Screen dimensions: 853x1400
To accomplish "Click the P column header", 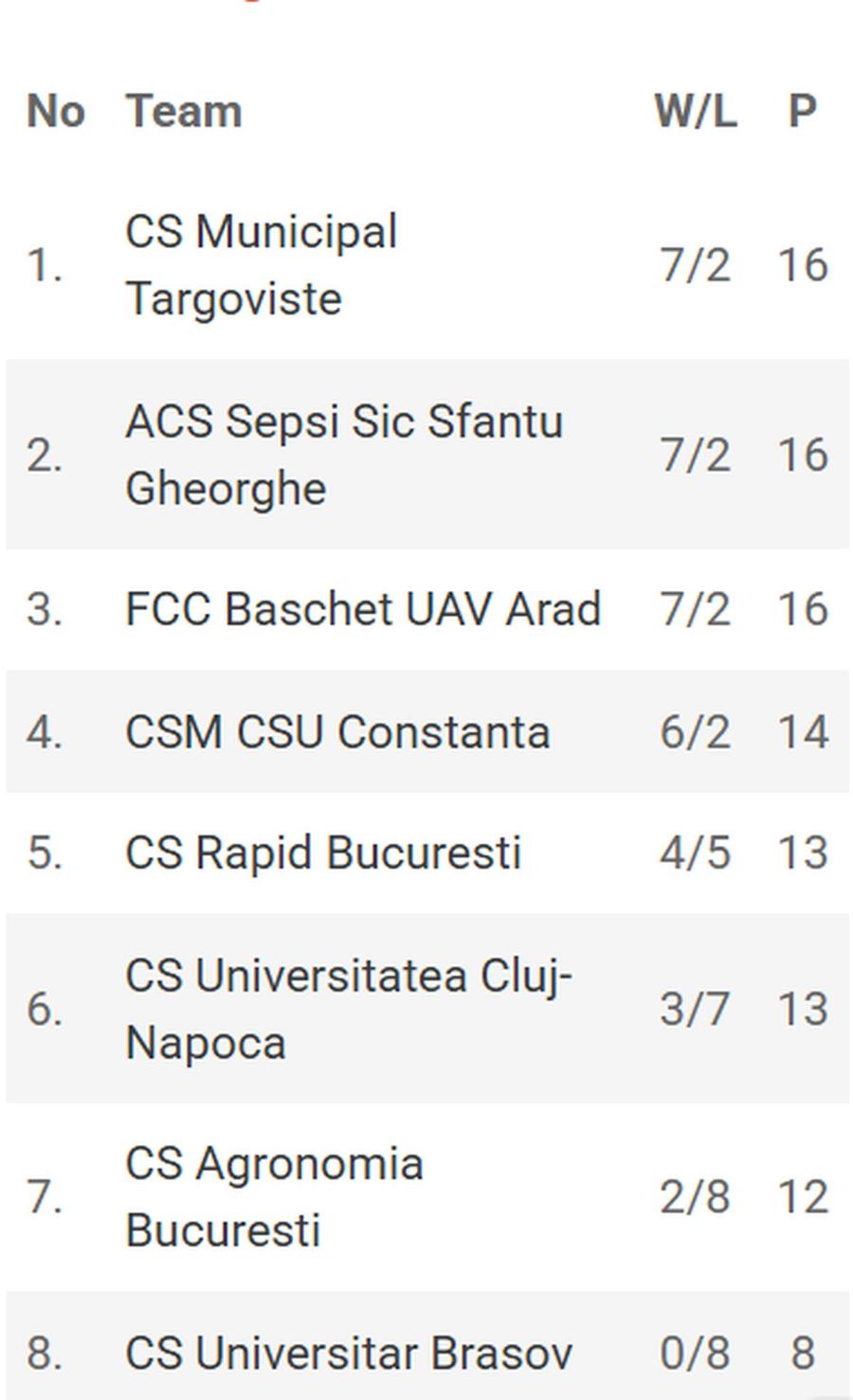I will coord(803,111).
